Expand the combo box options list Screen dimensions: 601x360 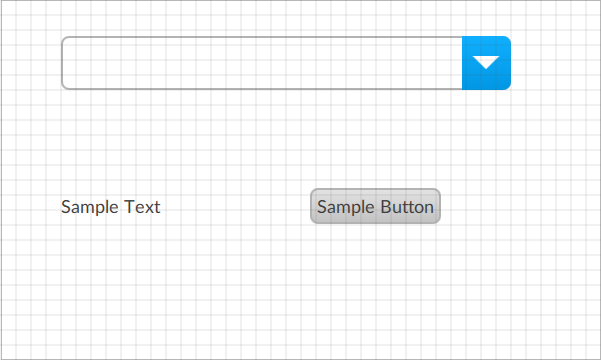pyautogui.click(x=486, y=63)
